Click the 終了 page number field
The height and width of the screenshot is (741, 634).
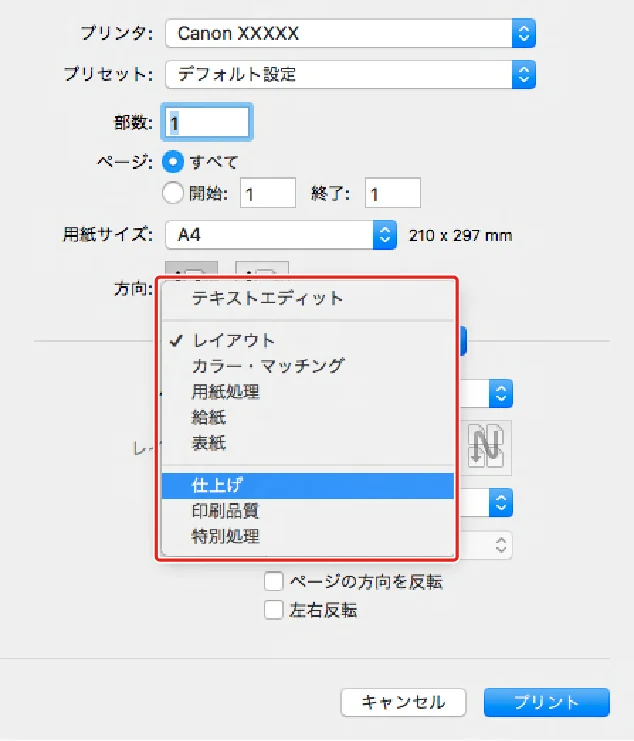pyautogui.click(x=393, y=193)
